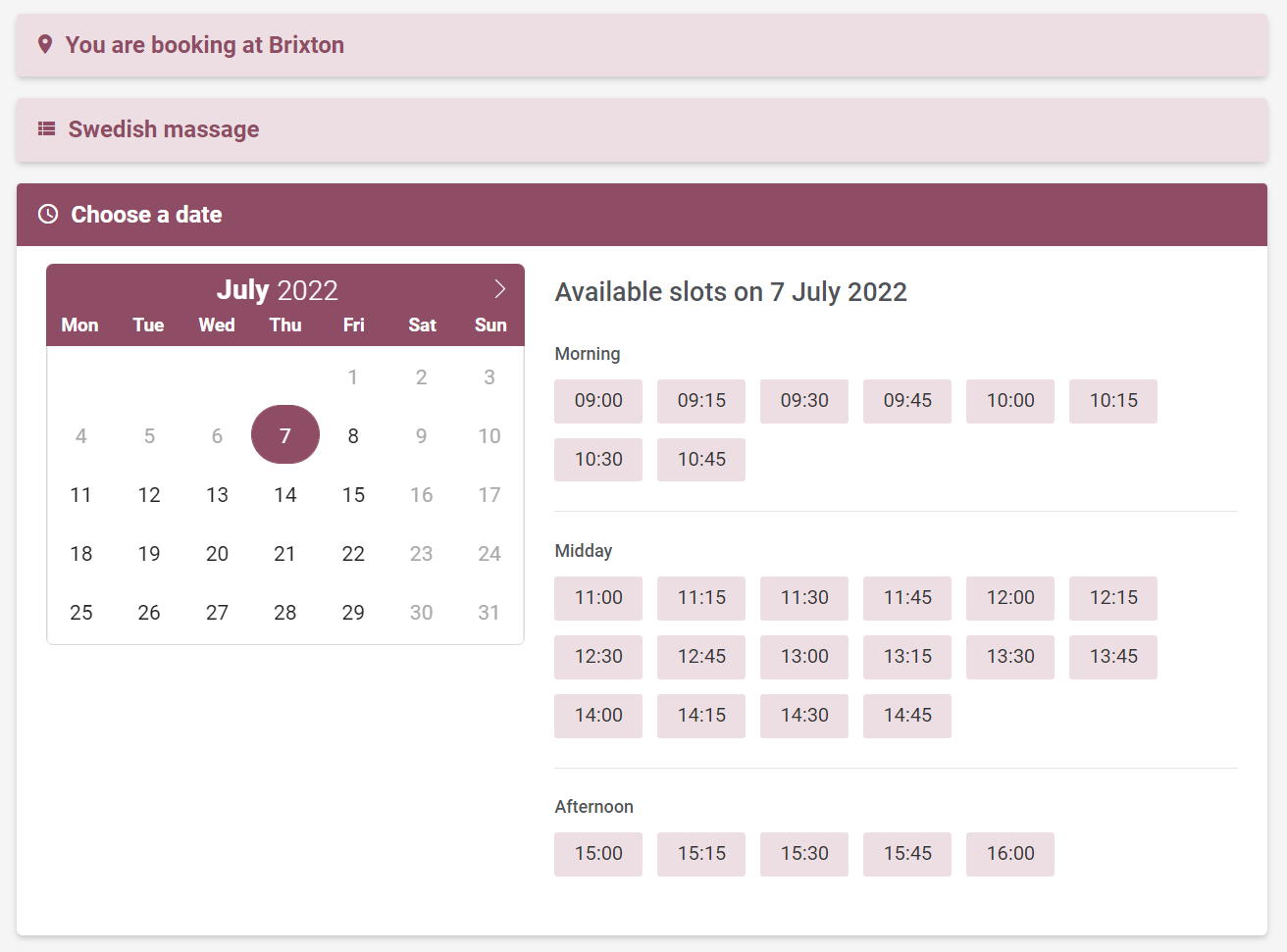Select the 11:30 time slot

pyautogui.click(x=804, y=598)
